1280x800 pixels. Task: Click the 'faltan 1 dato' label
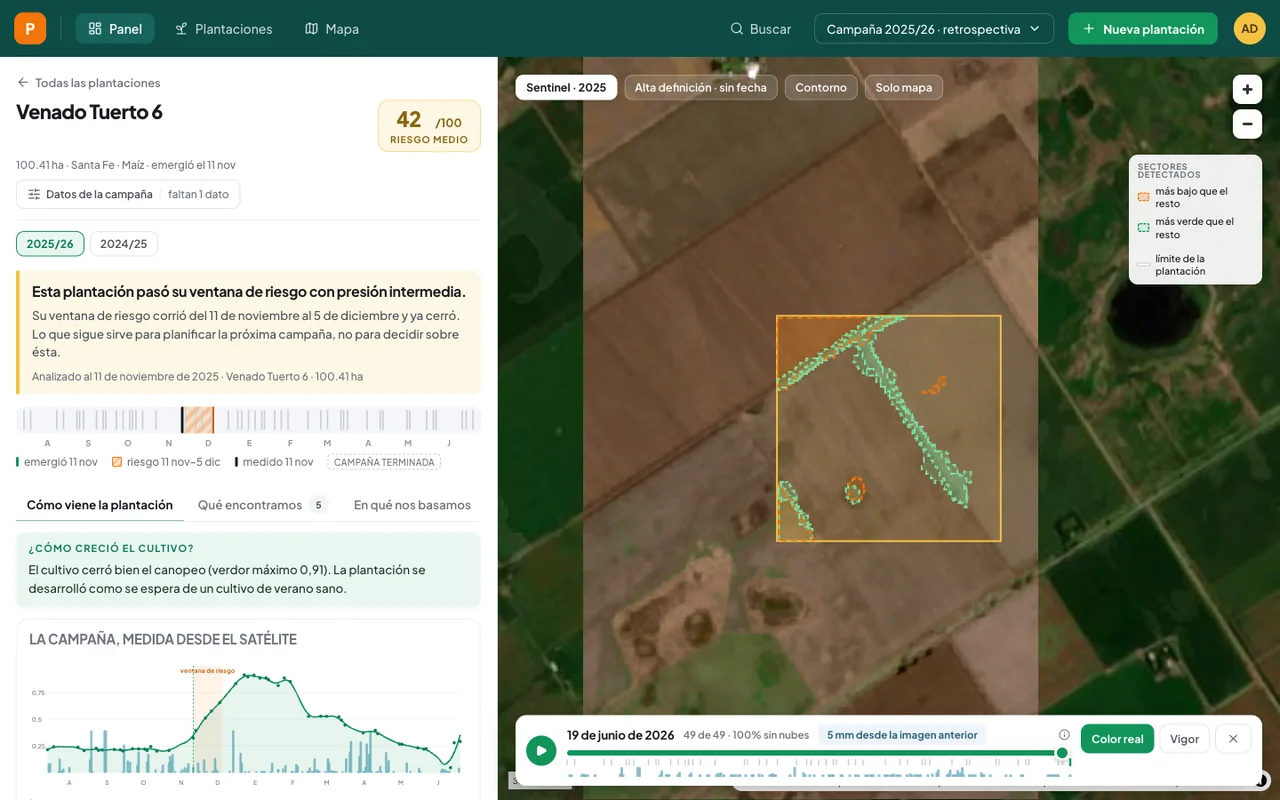[199, 194]
